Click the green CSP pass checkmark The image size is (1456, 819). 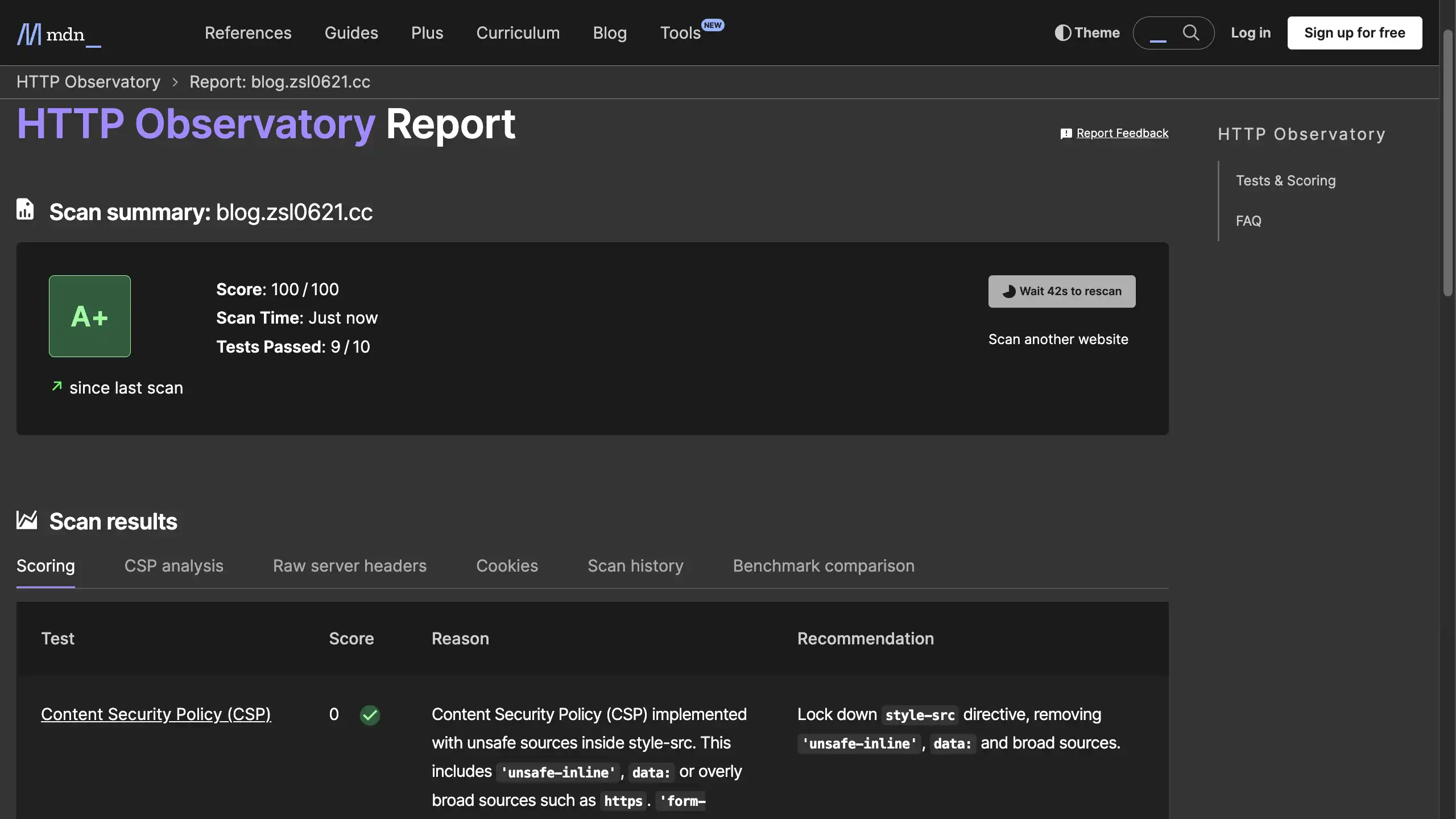pos(370,715)
